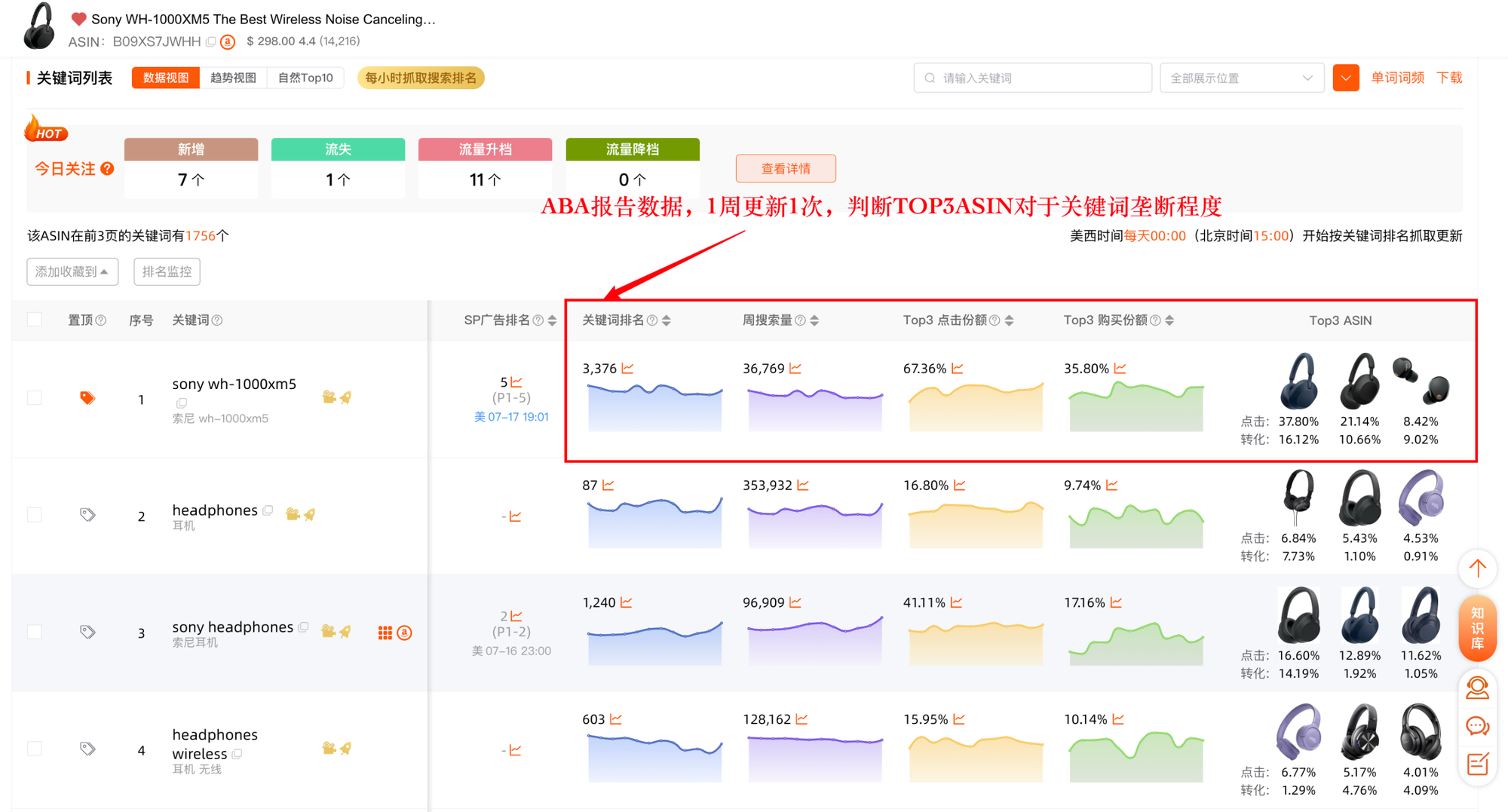Sort by SP广告排名 column
This screenshot has width=1508, height=812.
[x=553, y=320]
